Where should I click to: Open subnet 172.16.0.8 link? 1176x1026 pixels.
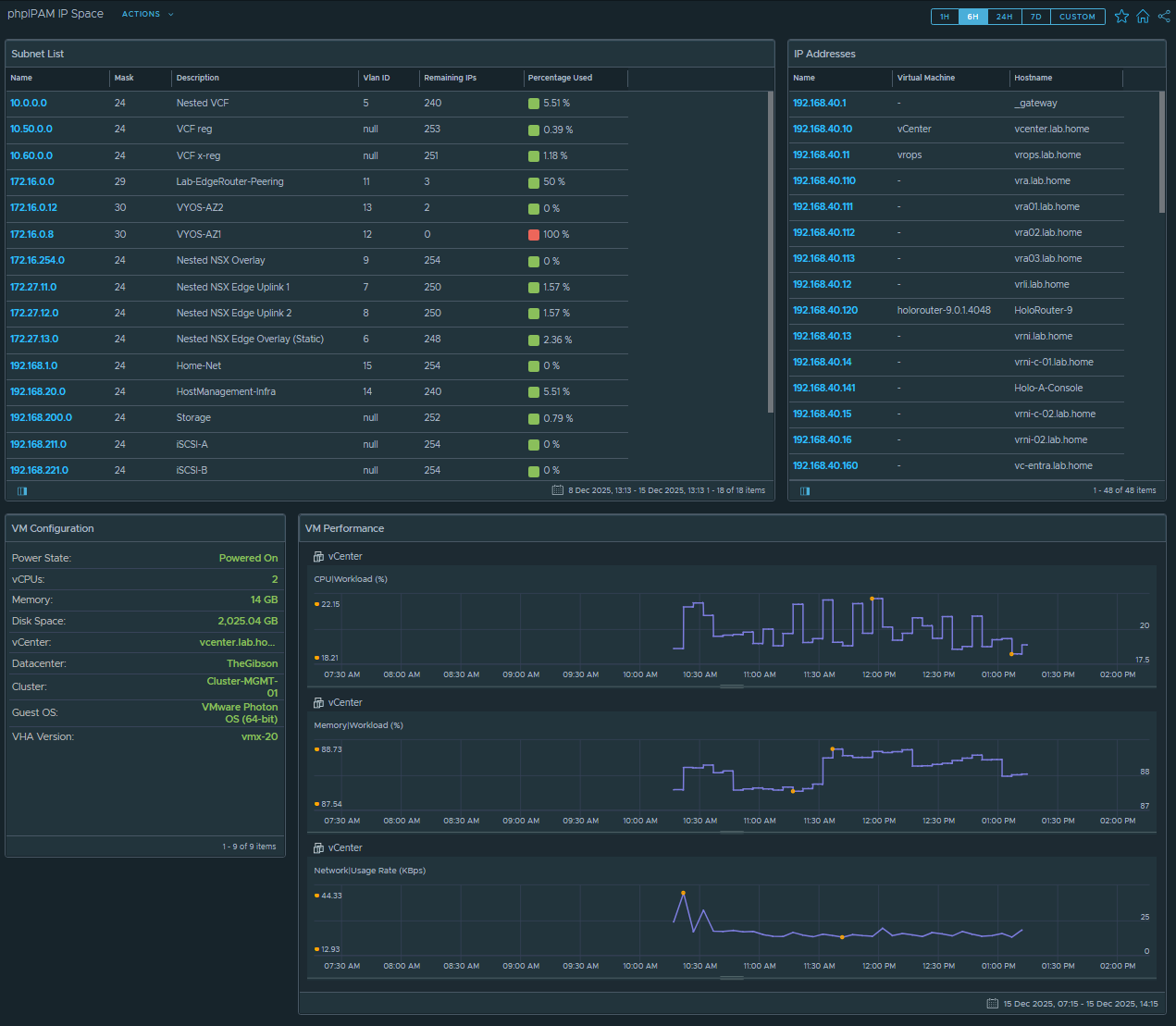click(31, 234)
